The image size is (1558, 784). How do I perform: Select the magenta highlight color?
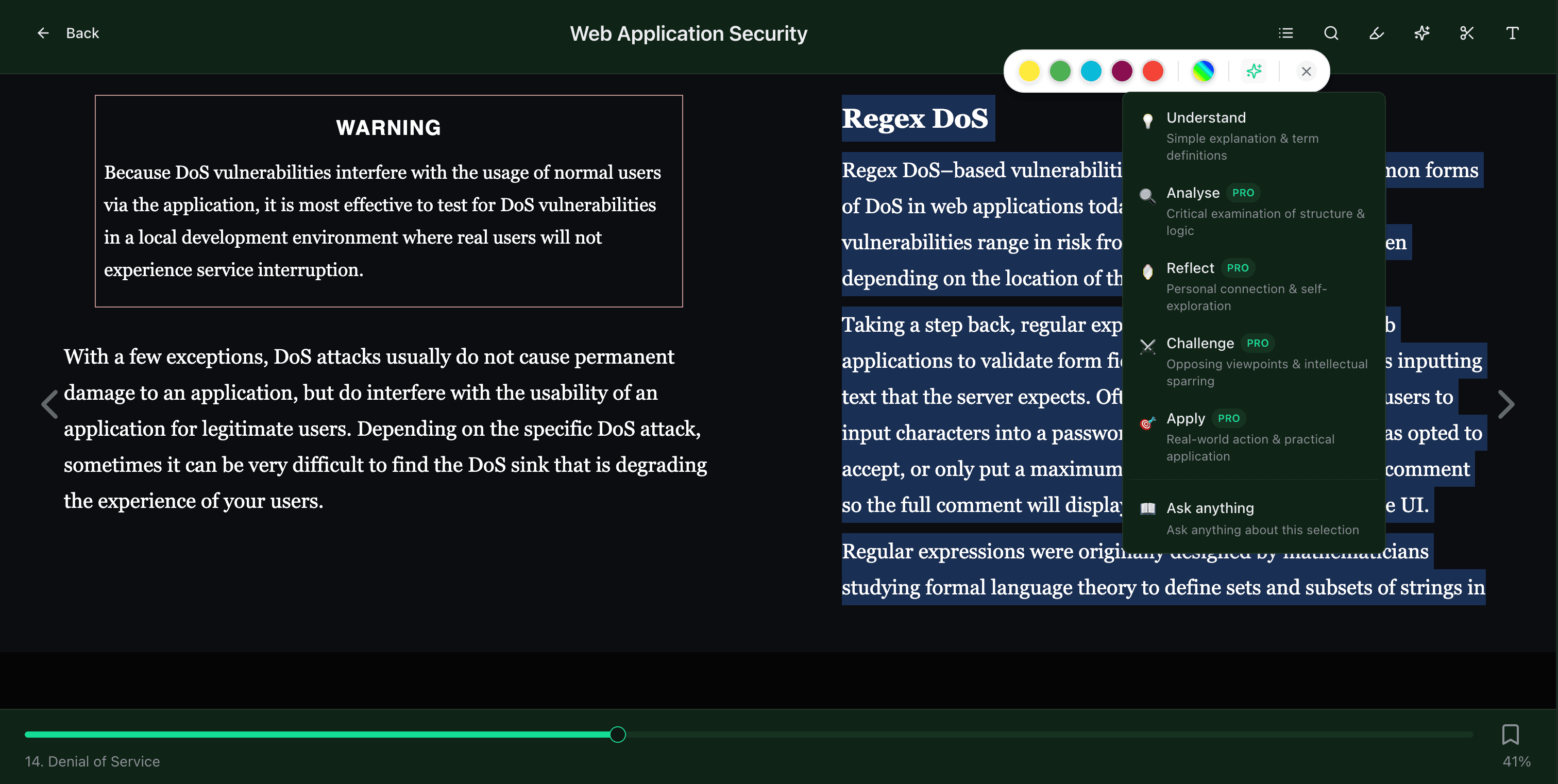(x=1122, y=71)
